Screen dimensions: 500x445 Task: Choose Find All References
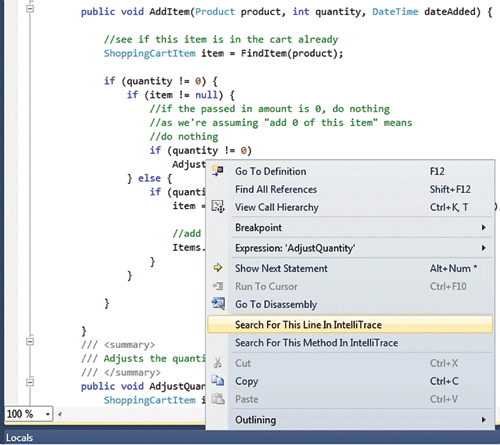point(350,189)
